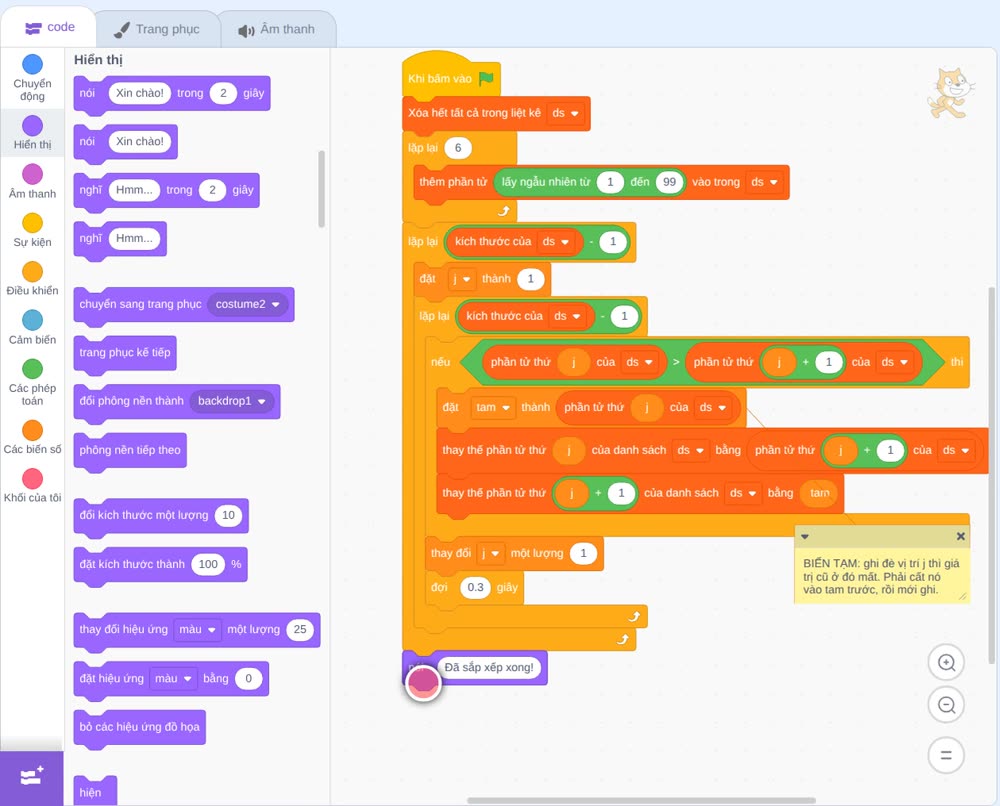Zoom in on the code workspace
This screenshot has width=1000, height=806.
coord(946,663)
